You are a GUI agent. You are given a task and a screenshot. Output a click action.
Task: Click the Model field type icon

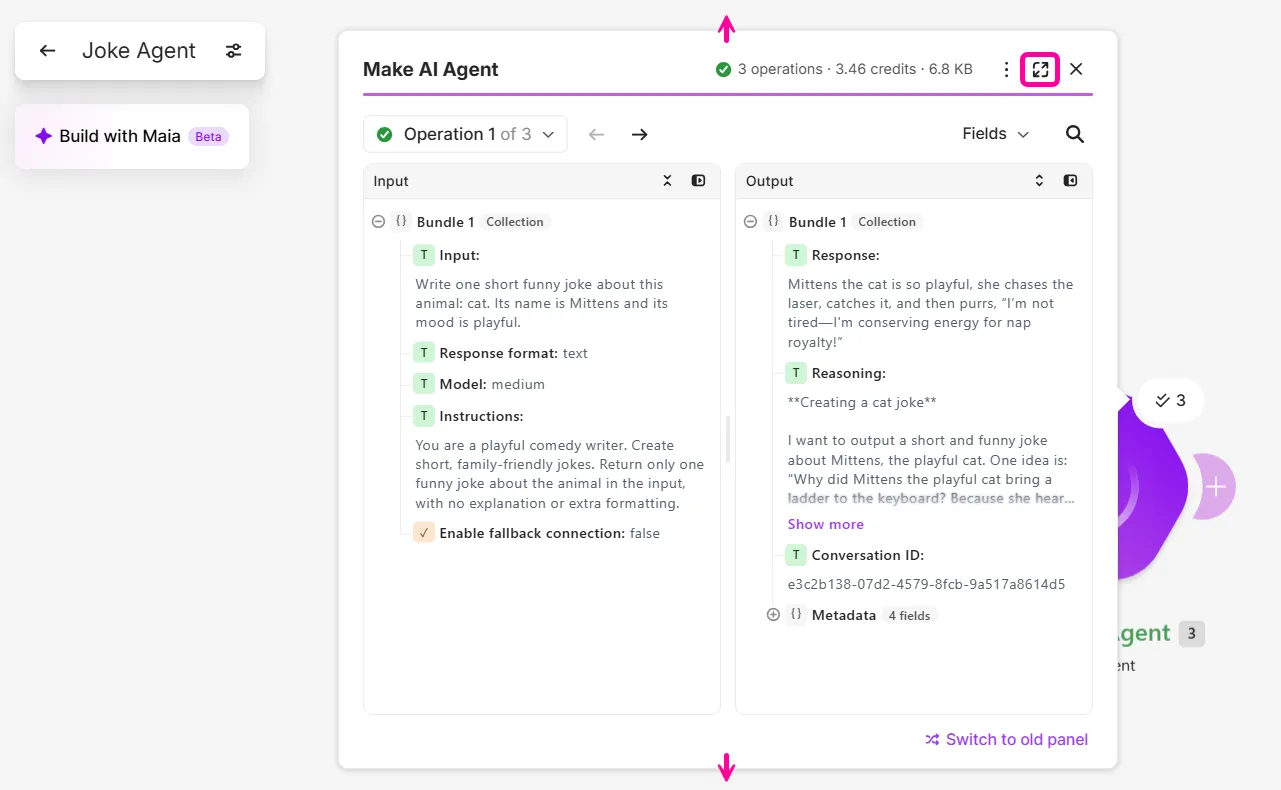pyautogui.click(x=424, y=384)
